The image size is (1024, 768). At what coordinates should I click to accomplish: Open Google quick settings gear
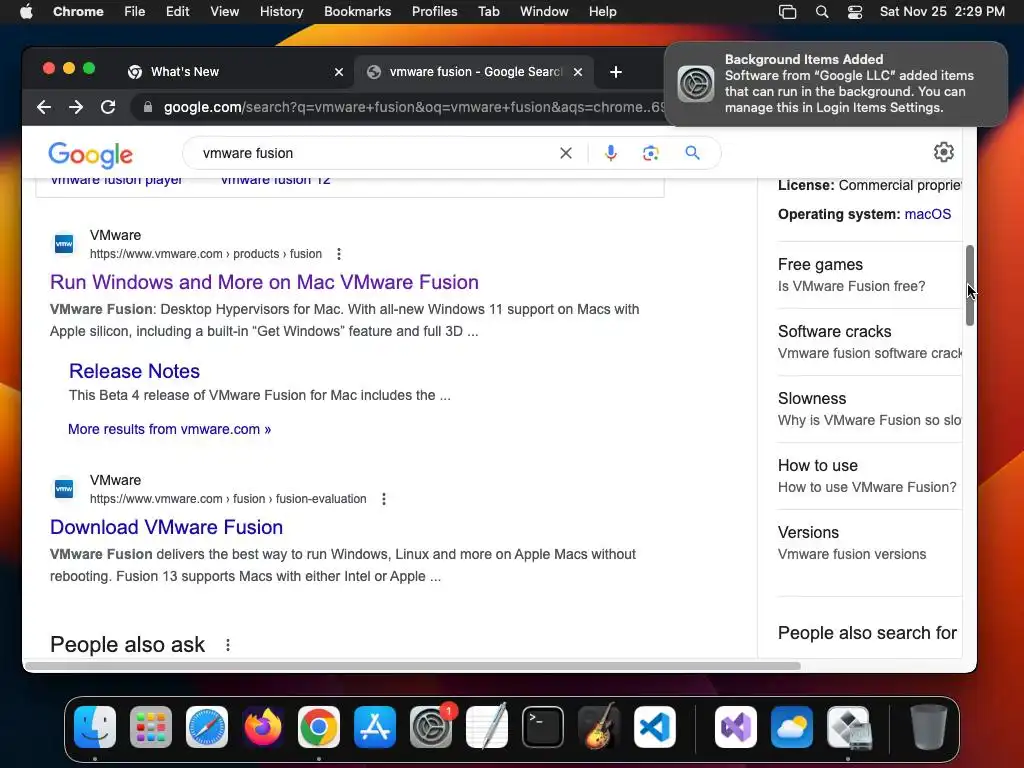click(944, 152)
